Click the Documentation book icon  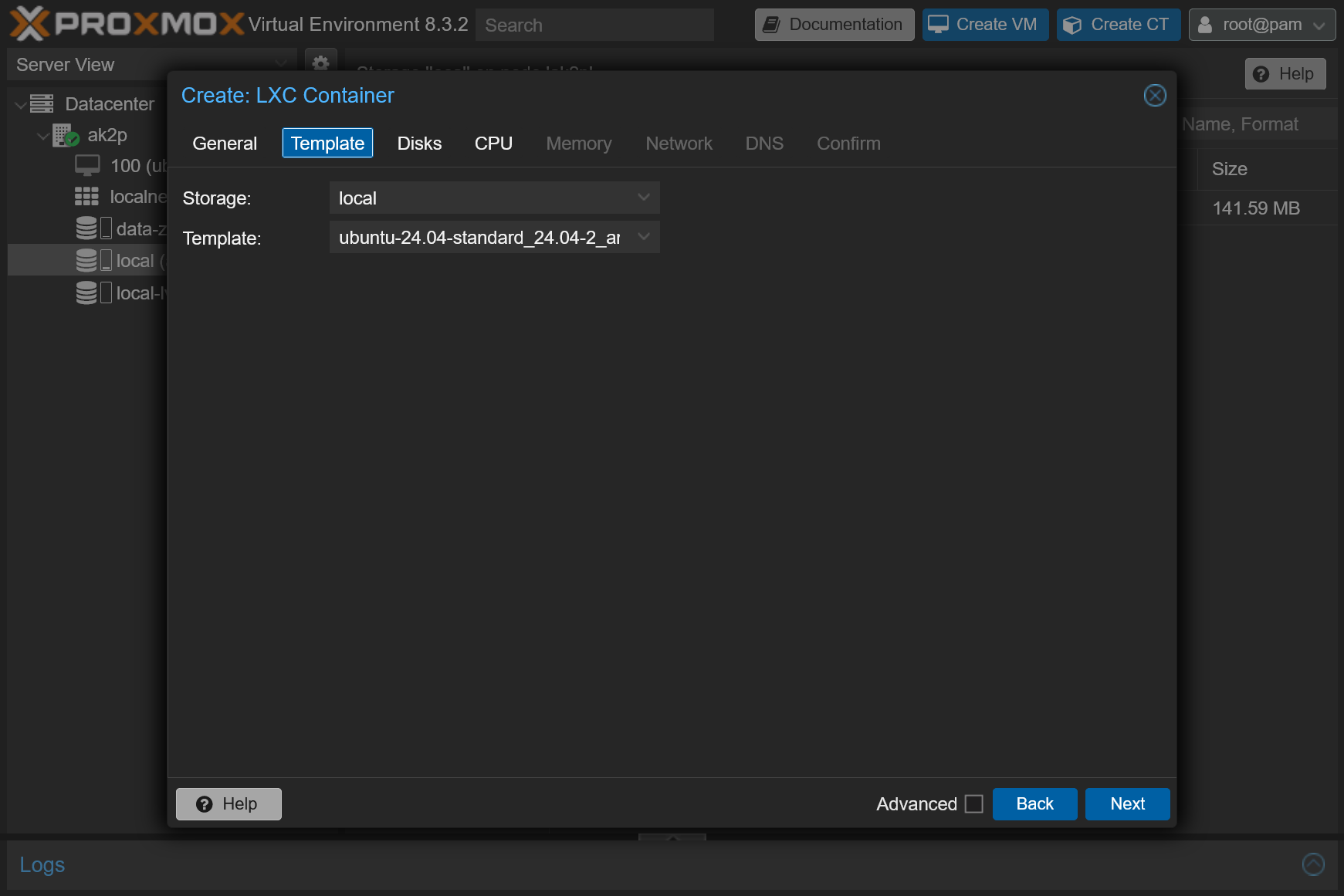tap(771, 25)
